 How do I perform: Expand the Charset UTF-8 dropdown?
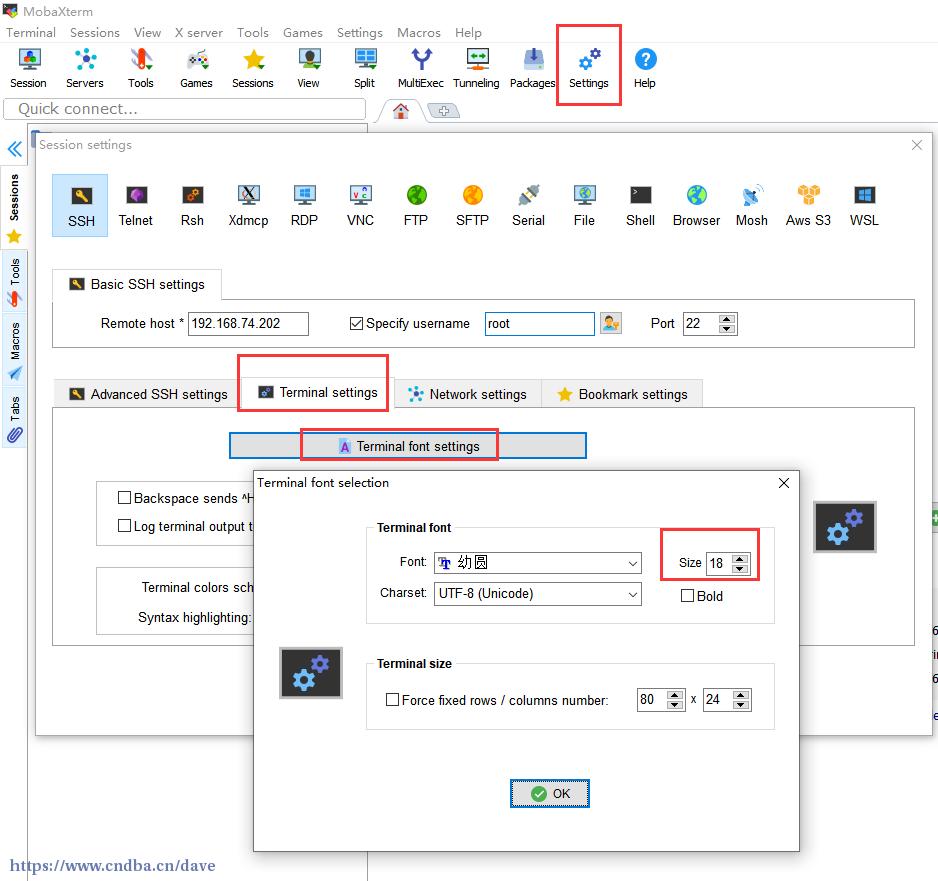632,594
